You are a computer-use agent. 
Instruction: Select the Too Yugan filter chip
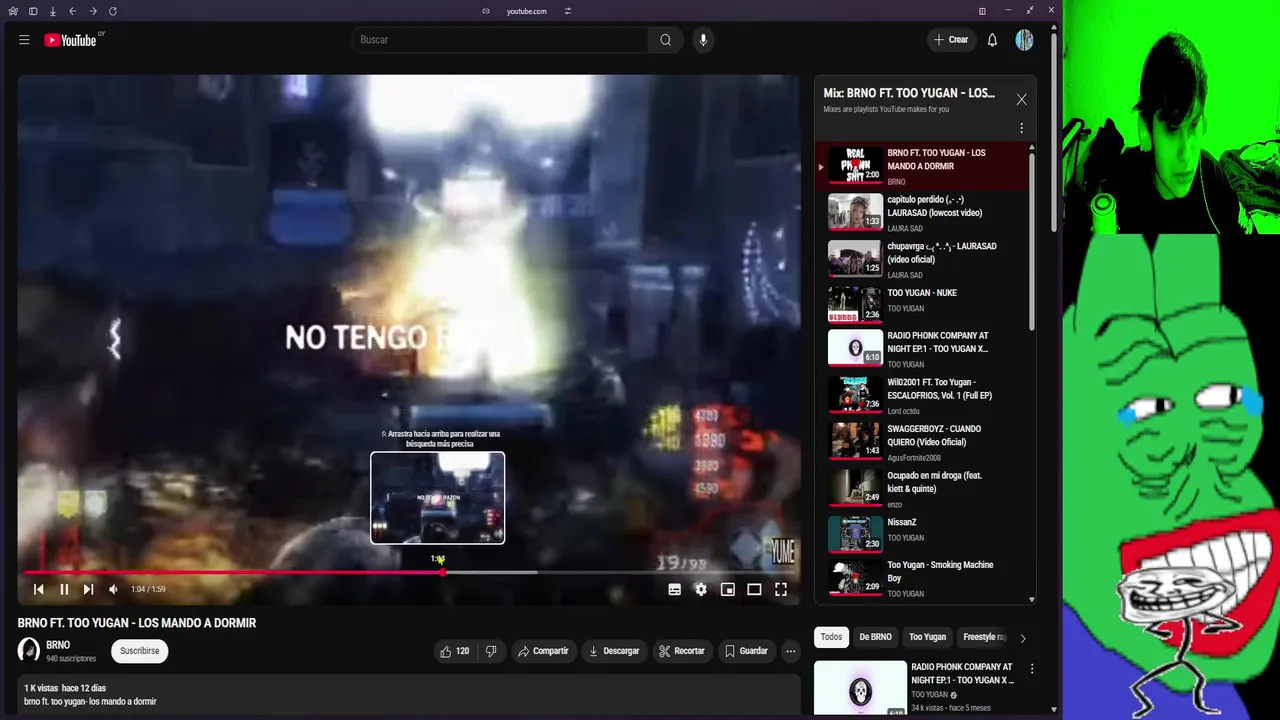[x=927, y=637]
